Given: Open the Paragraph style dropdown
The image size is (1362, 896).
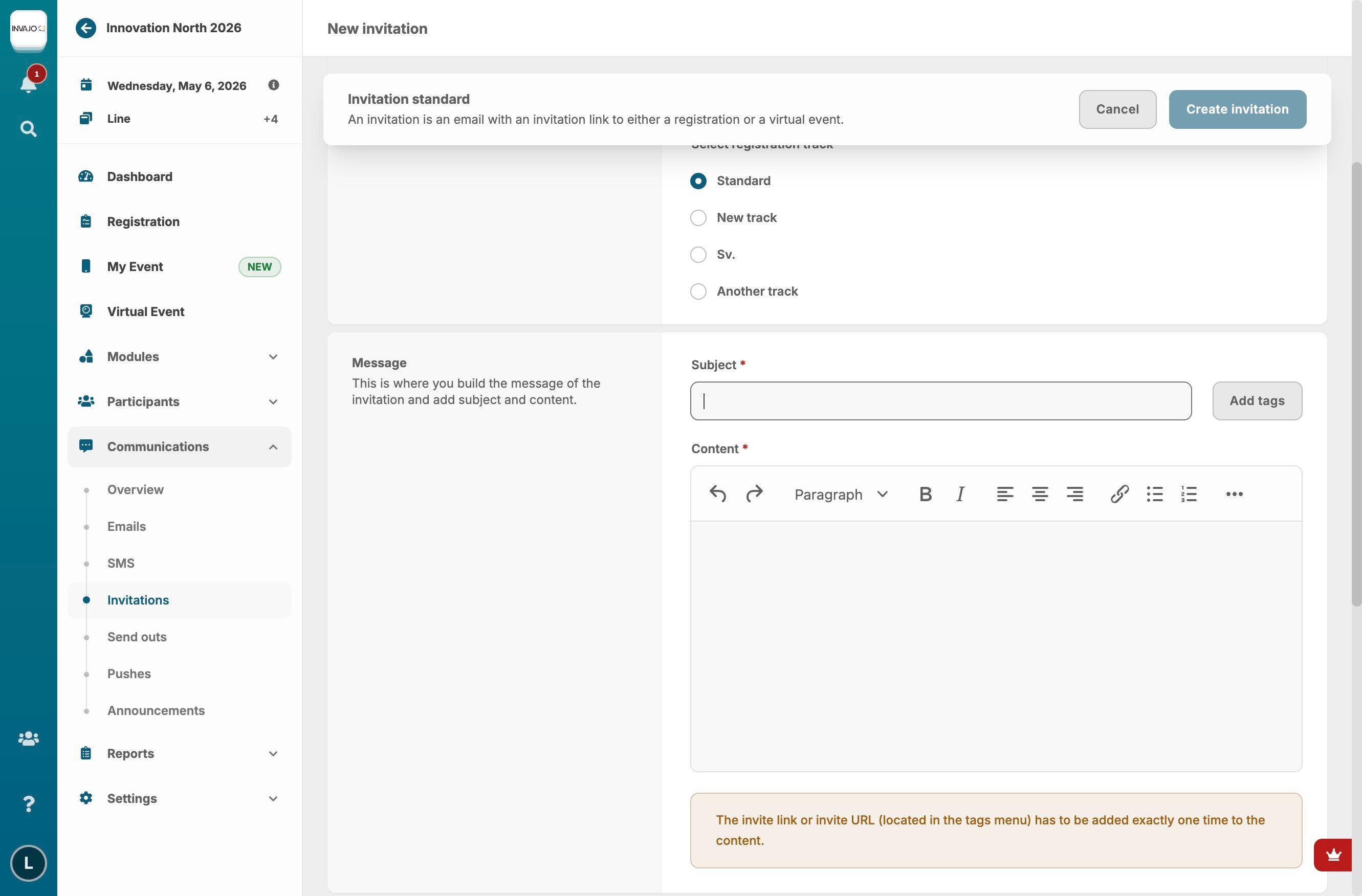Looking at the screenshot, I should [840, 494].
